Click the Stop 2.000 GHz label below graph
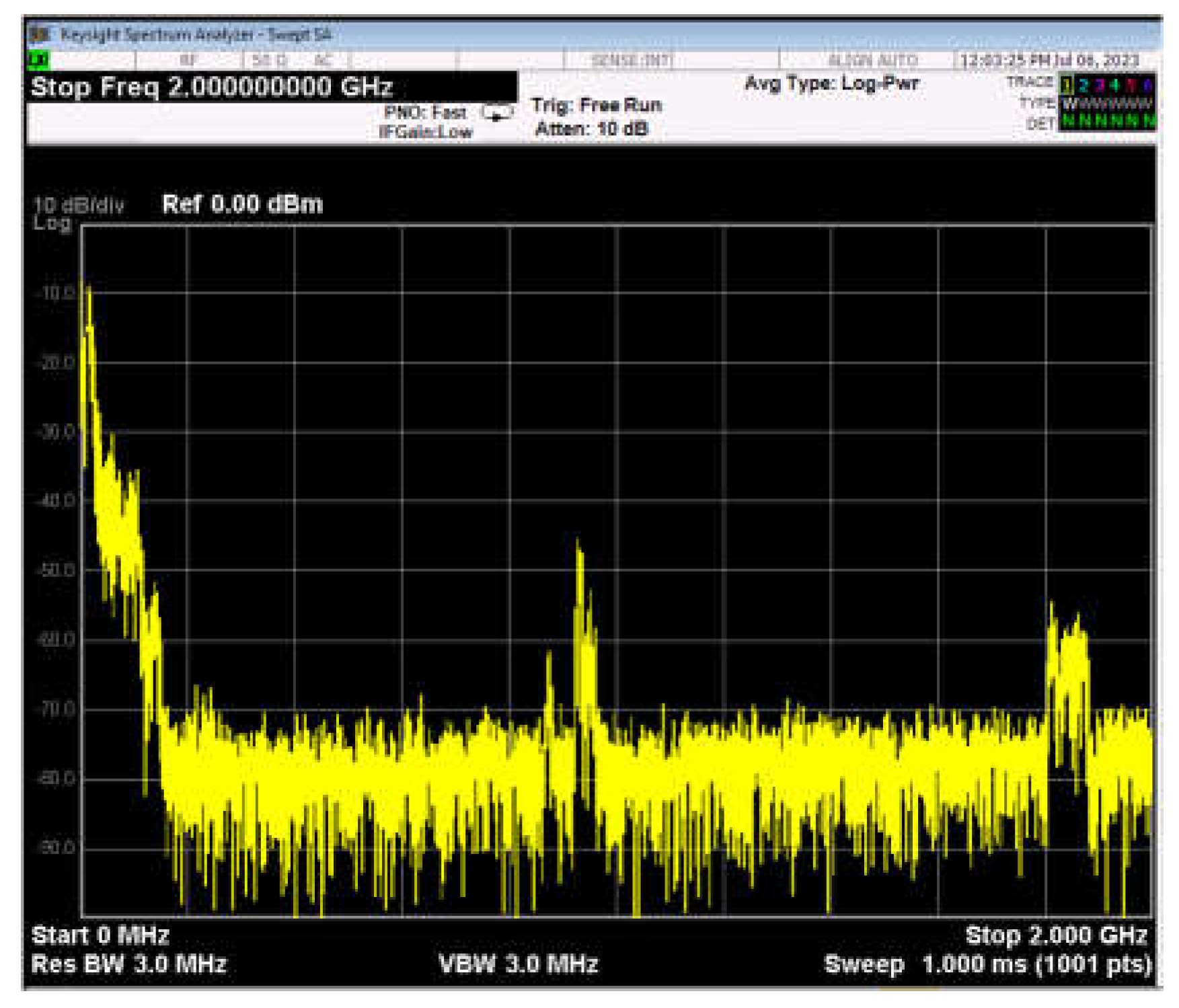This screenshot has width=1179, height=1008. (1055, 935)
